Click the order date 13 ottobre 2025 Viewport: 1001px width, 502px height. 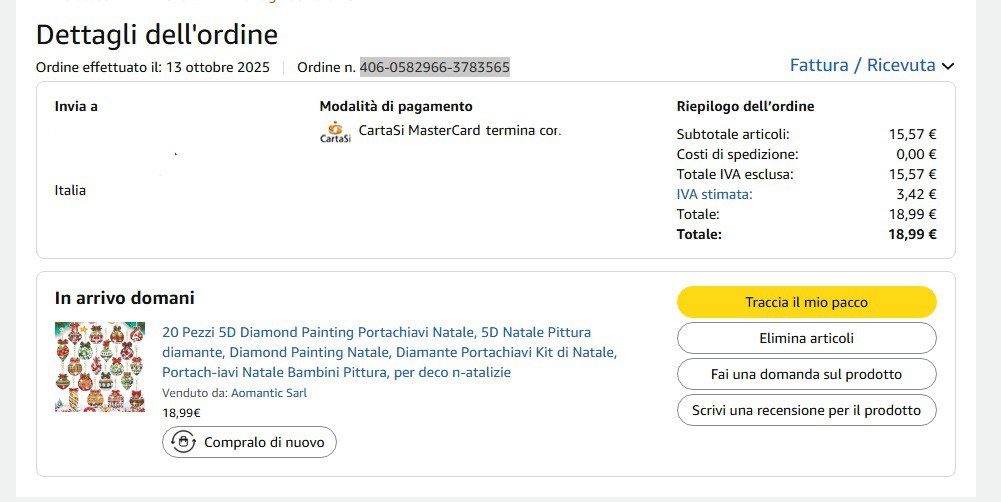tap(218, 68)
